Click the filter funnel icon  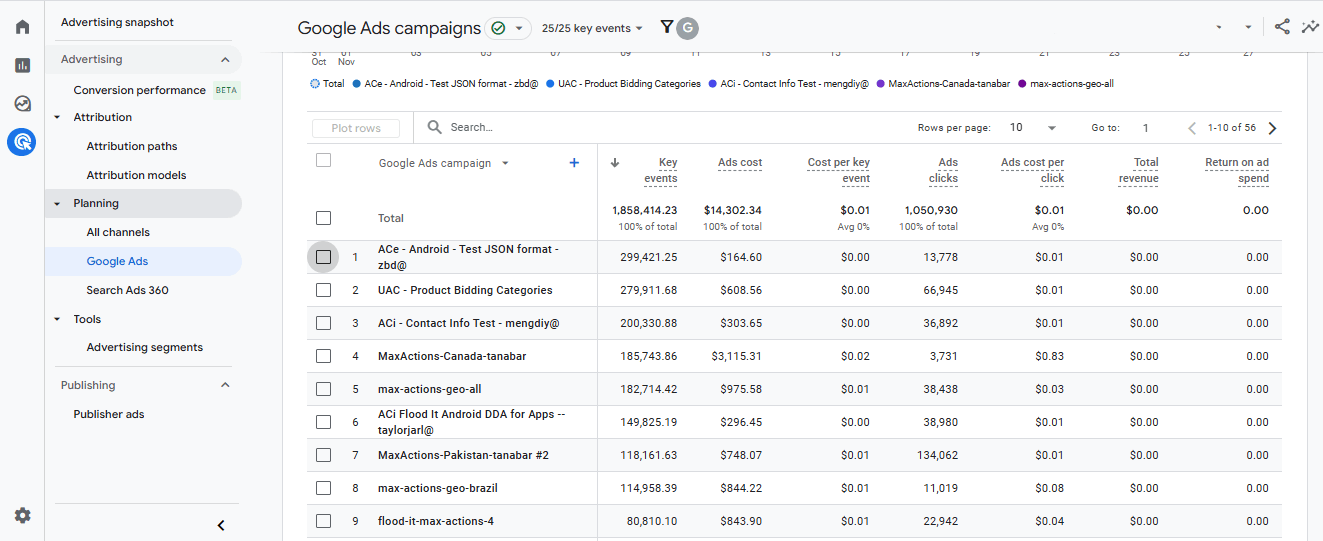pos(667,28)
